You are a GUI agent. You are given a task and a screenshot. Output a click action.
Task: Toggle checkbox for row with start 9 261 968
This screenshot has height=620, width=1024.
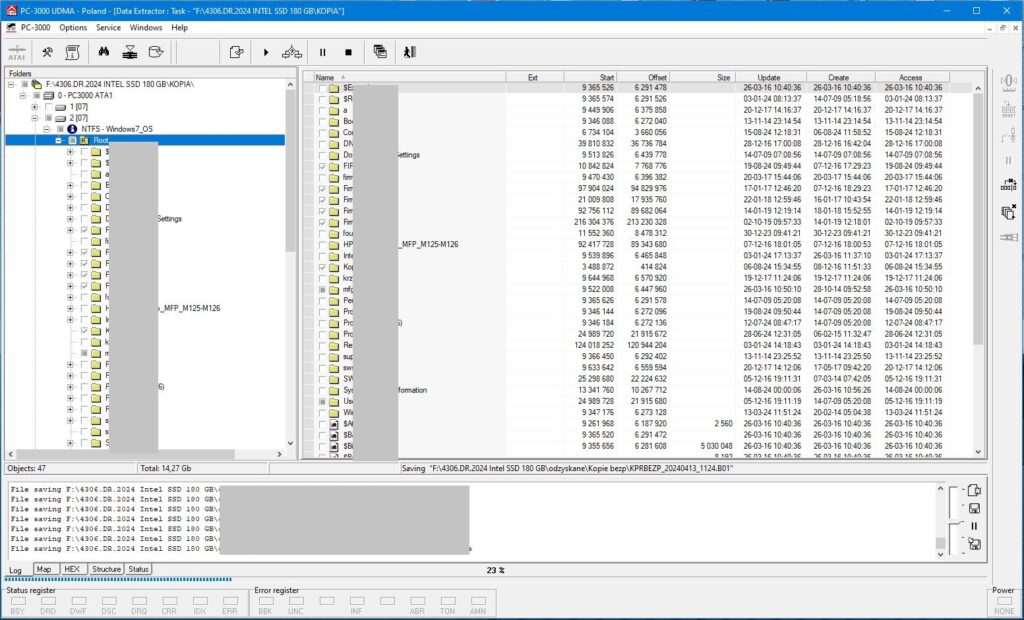point(323,424)
